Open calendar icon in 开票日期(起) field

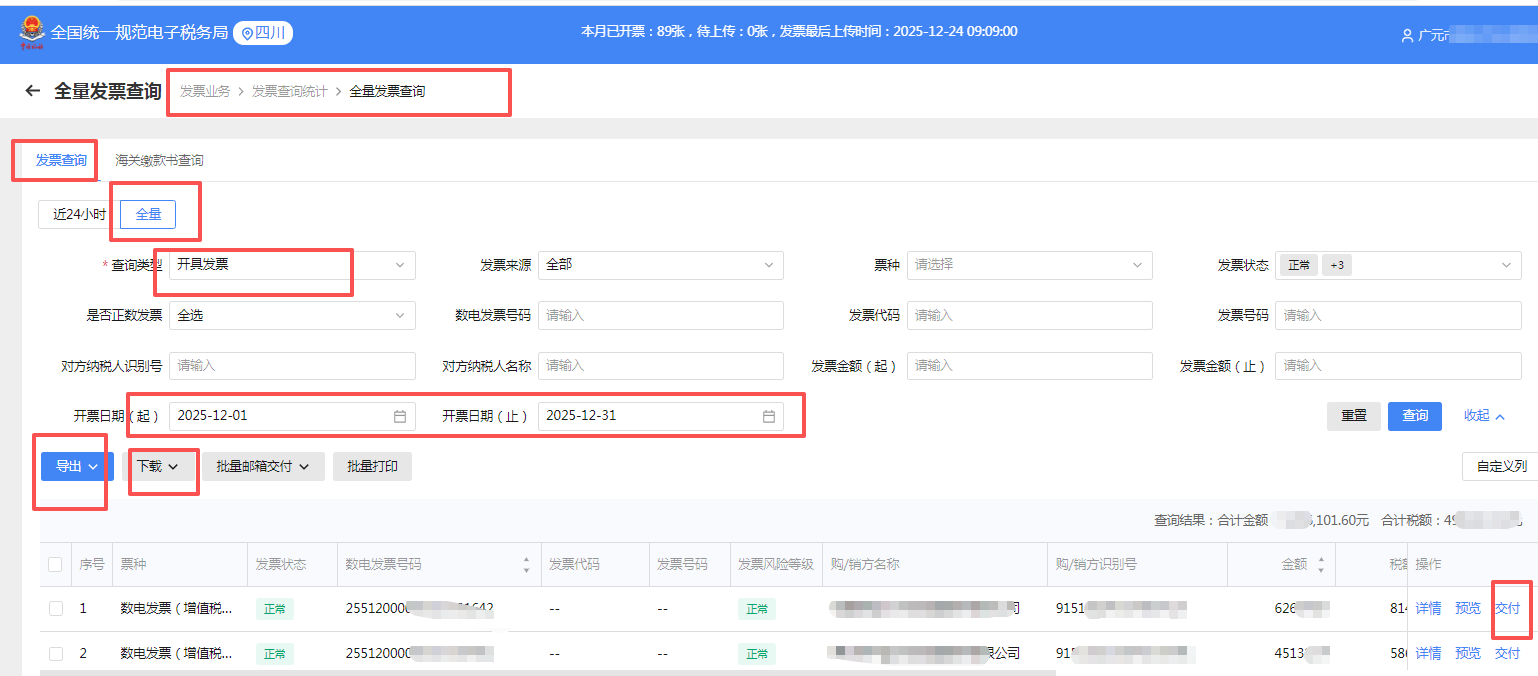[400, 416]
